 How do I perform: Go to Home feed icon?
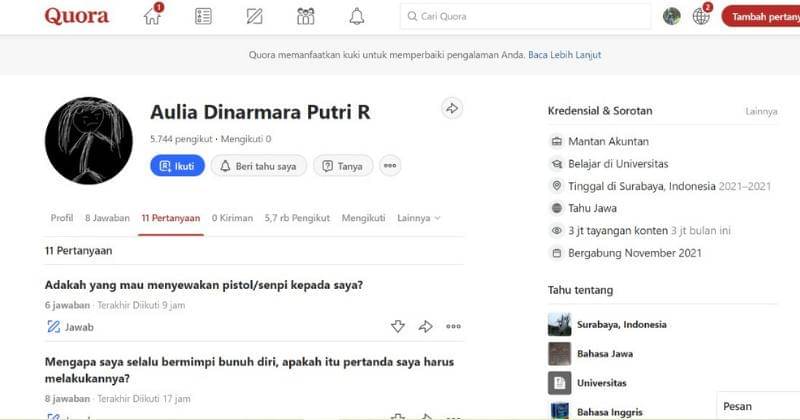[152, 16]
